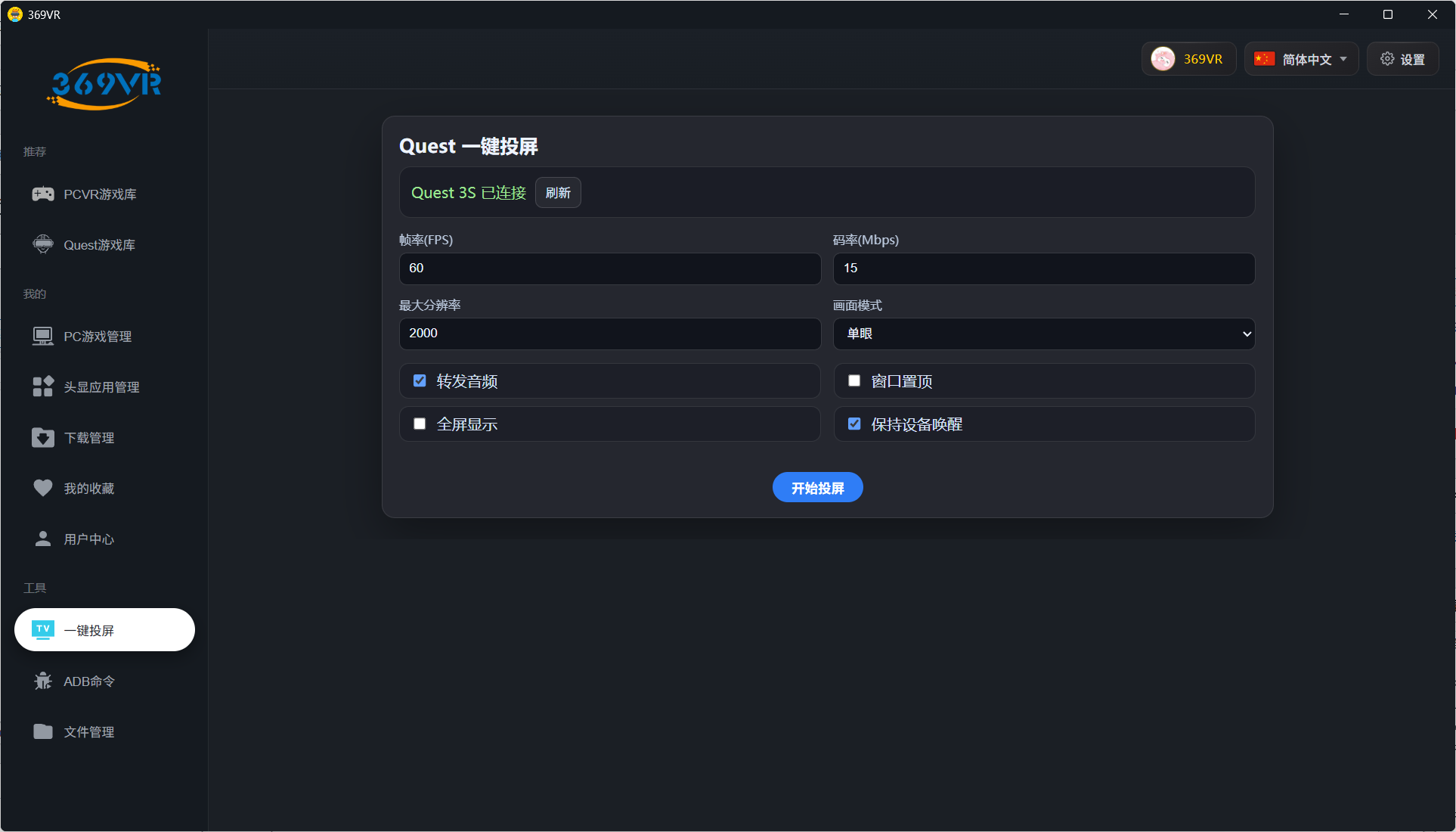The width and height of the screenshot is (1456, 832).
Task: Disable the 转发音频 checkbox
Action: point(419,380)
